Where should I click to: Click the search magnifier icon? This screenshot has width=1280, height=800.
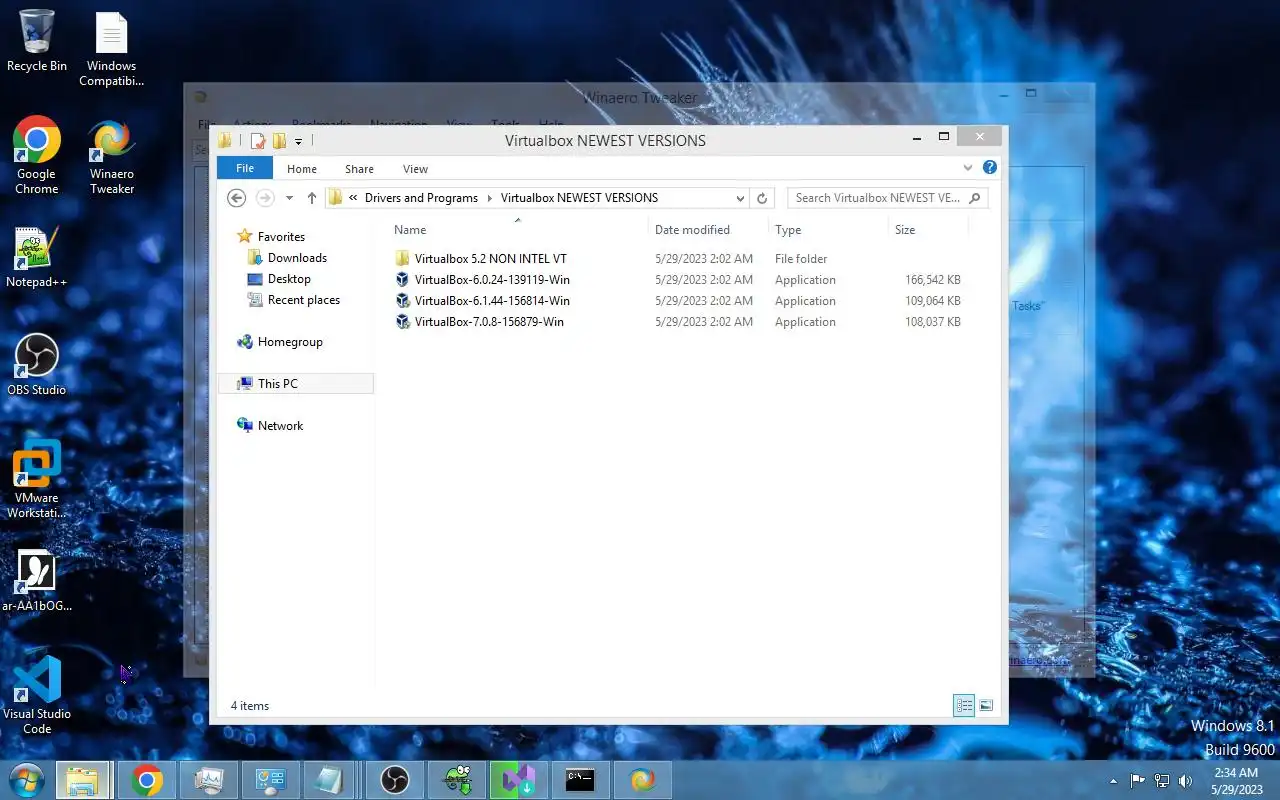(975, 198)
